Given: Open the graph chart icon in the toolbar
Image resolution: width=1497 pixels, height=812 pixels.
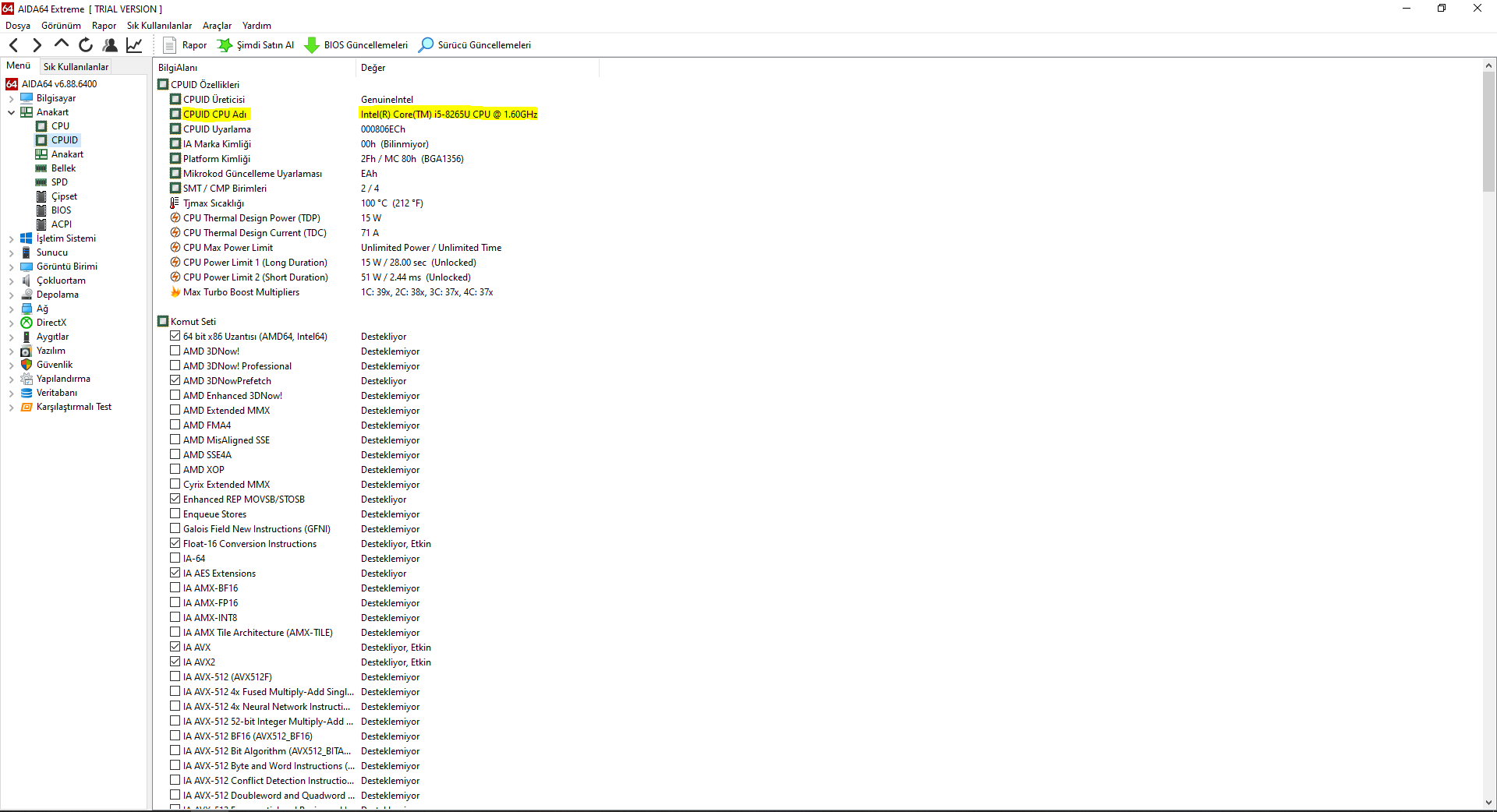Looking at the screenshot, I should pyautogui.click(x=134, y=45).
